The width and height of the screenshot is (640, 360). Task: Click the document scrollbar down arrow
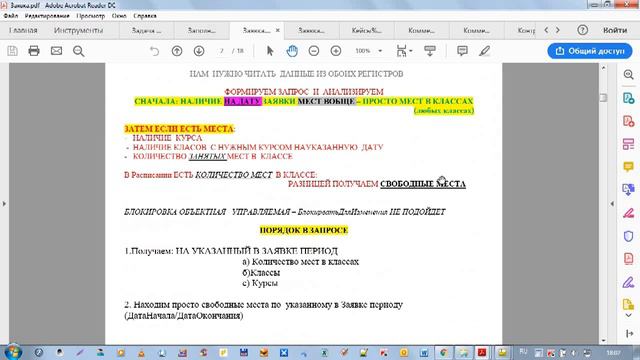604,340
